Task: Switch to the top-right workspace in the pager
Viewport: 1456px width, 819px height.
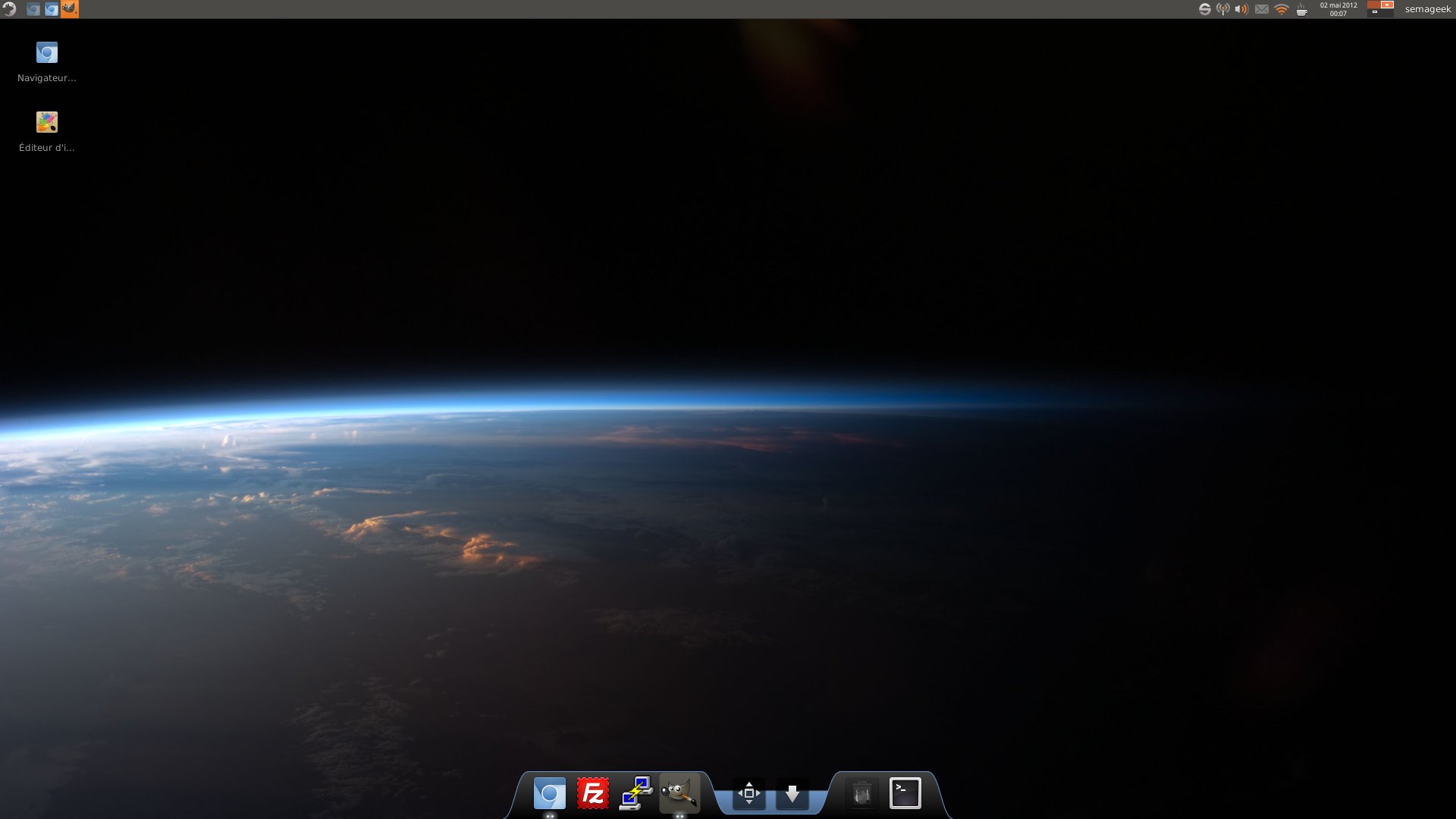Action: click(1387, 5)
